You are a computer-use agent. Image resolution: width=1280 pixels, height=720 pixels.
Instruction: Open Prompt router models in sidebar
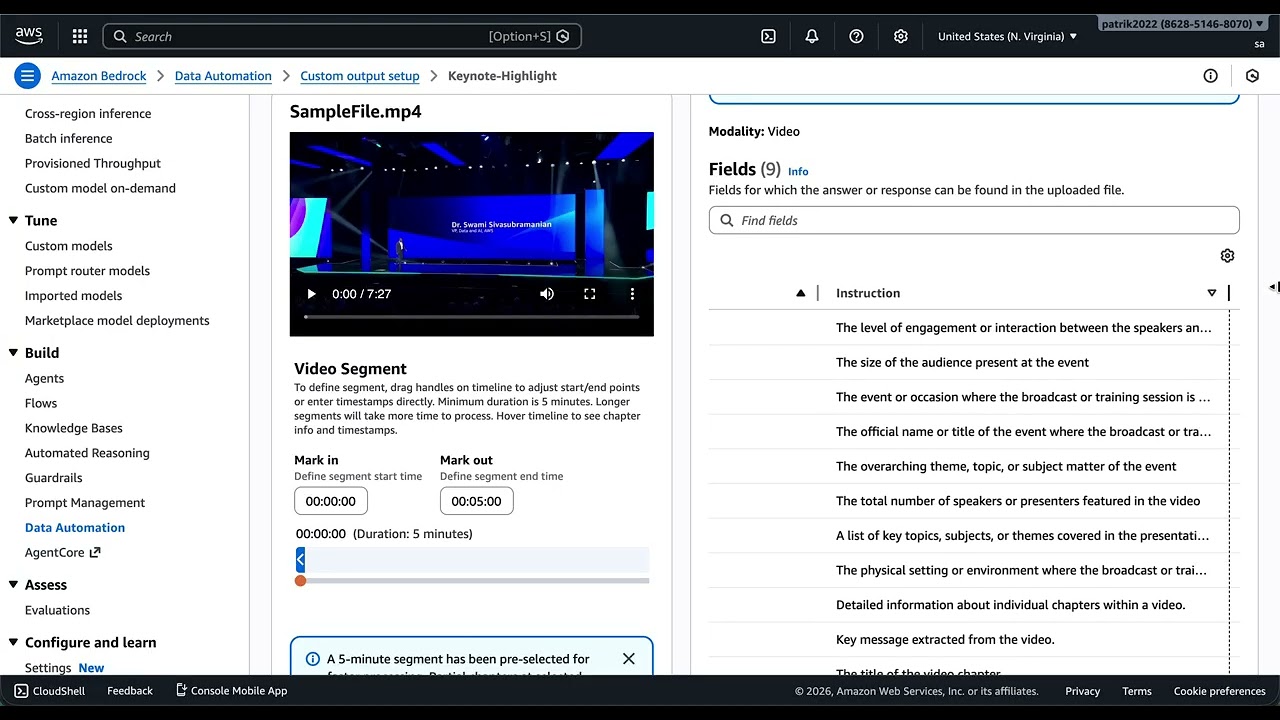click(x=87, y=271)
